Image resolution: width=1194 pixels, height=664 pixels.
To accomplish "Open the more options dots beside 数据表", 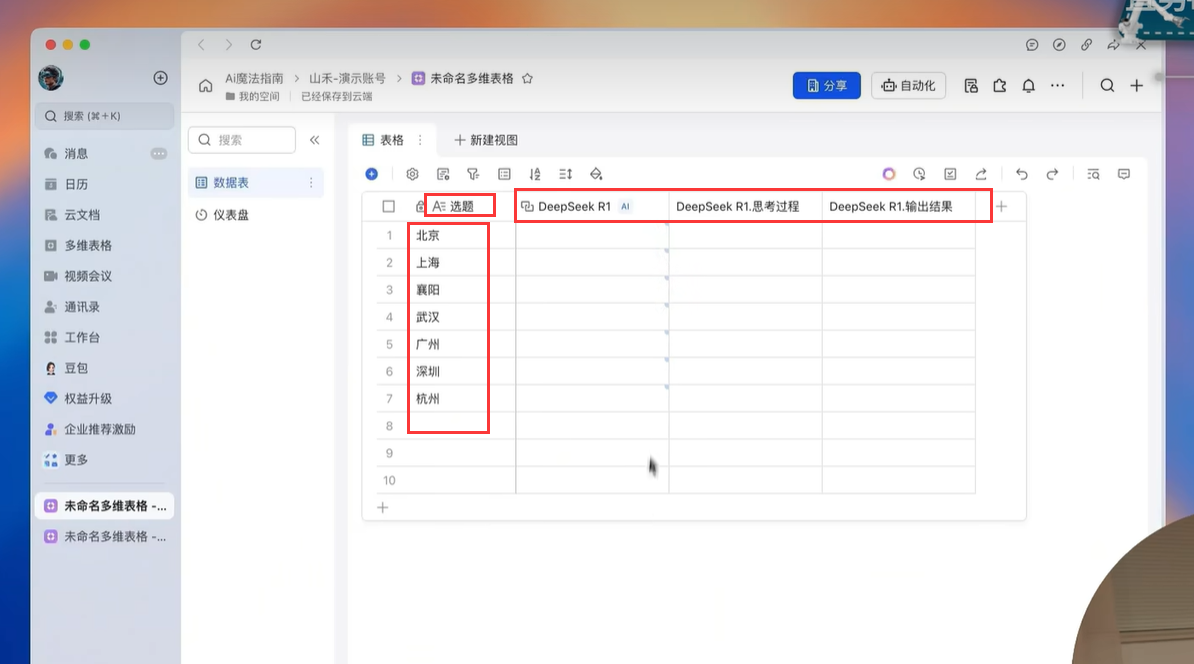I will pyautogui.click(x=311, y=183).
